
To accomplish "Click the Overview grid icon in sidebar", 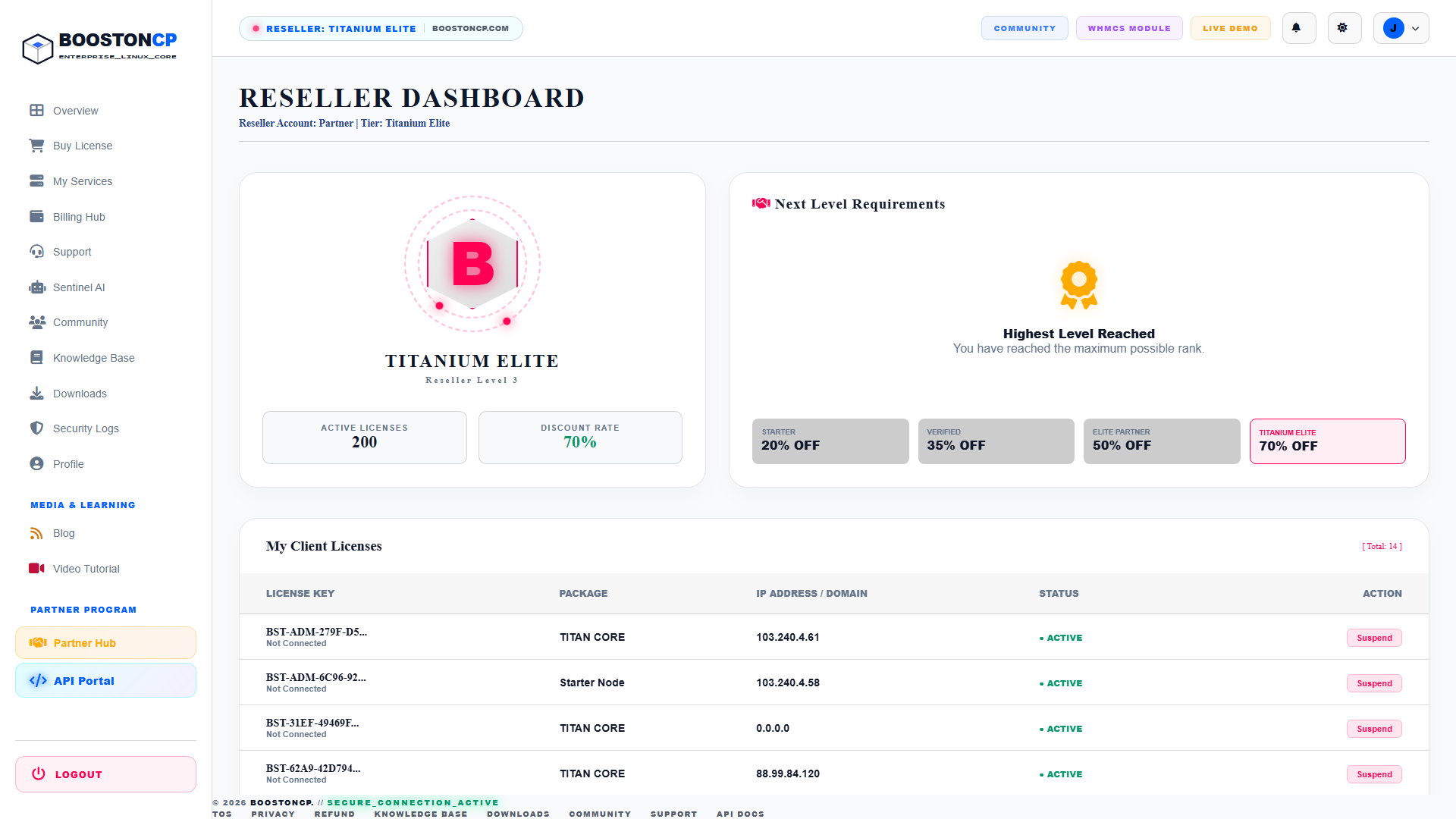I will point(36,111).
